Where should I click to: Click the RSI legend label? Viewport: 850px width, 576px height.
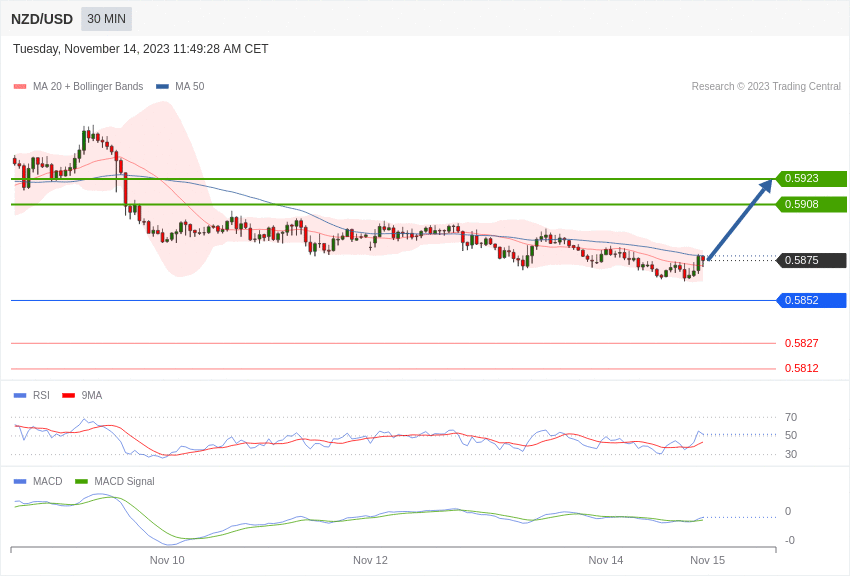41,396
